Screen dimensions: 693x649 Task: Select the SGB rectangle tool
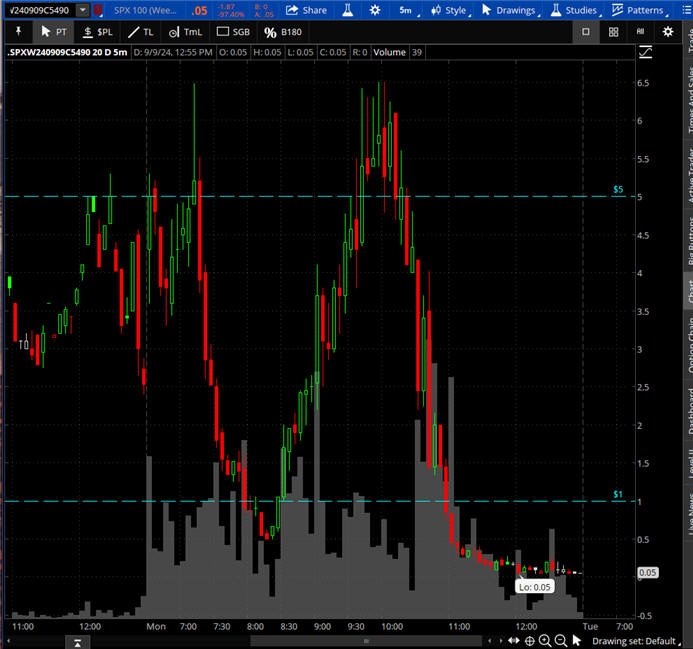point(233,32)
